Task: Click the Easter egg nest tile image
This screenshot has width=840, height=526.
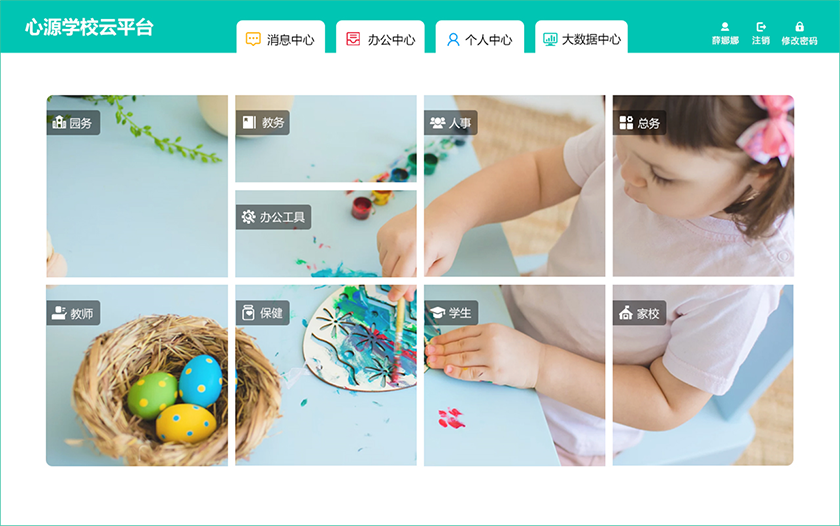Action: coord(137,375)
